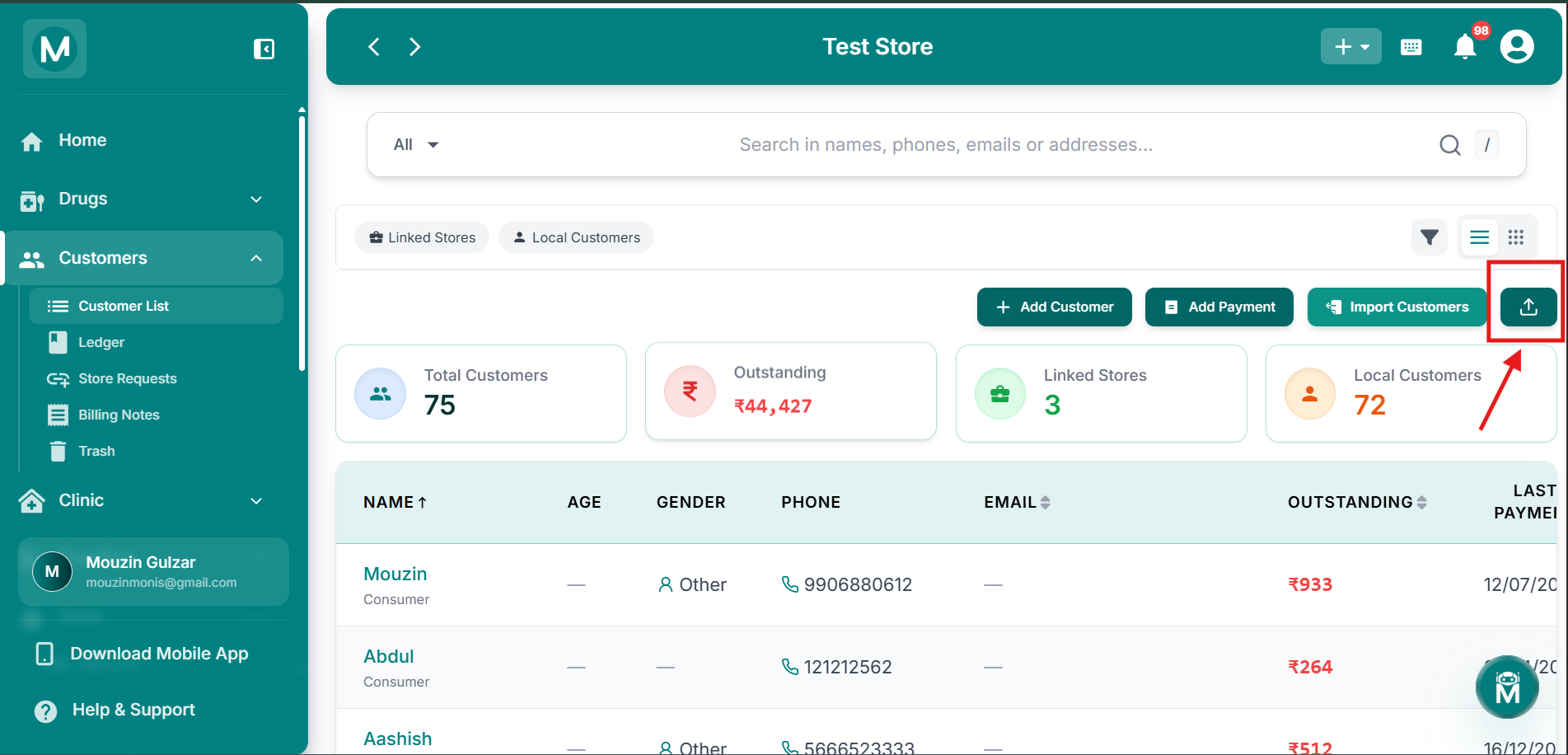The width and height of the screenshot is (1568, 755).
Task: Open Total Customers 75 card
Action: coord(481,393)
